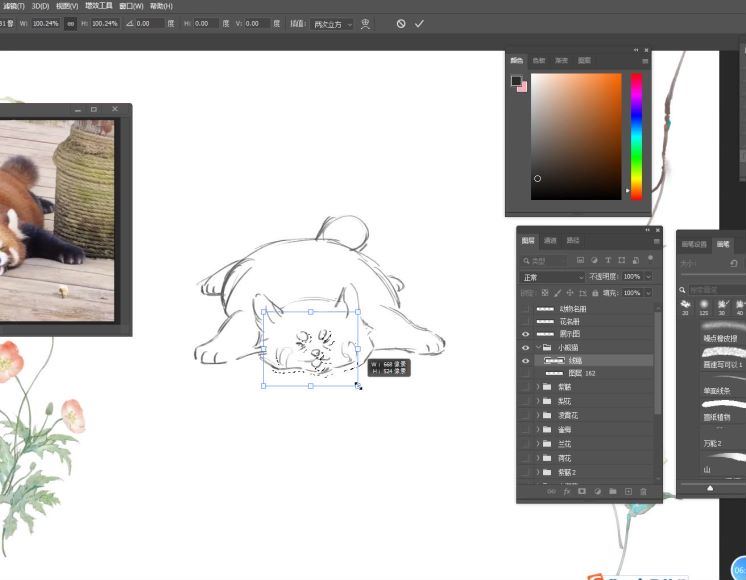Open the fill 100% dropdown arrow
Screen dimensions: 746x580
(x=648, y=293)
